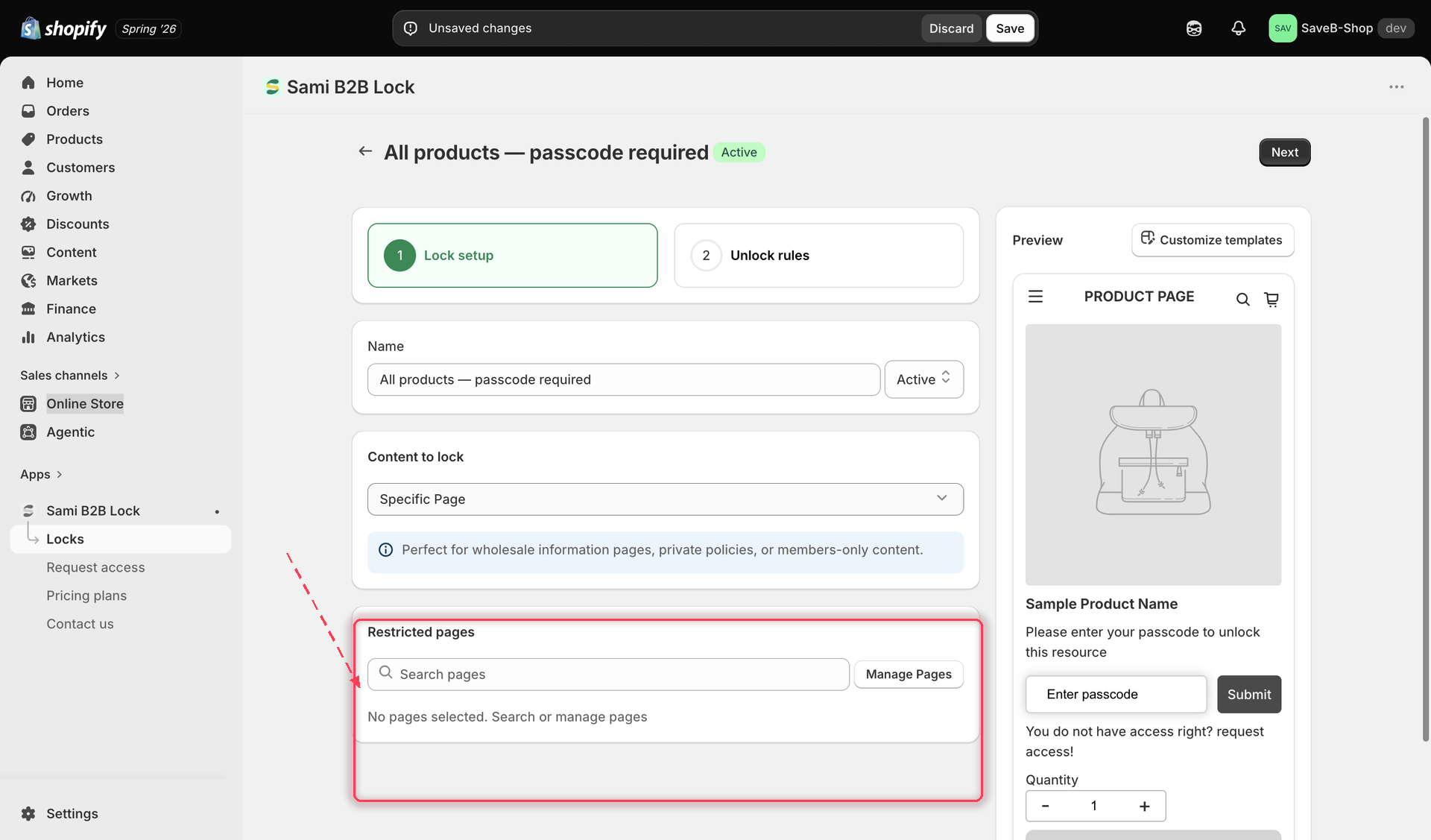Click the Next button

click(x=1284, y=152)
